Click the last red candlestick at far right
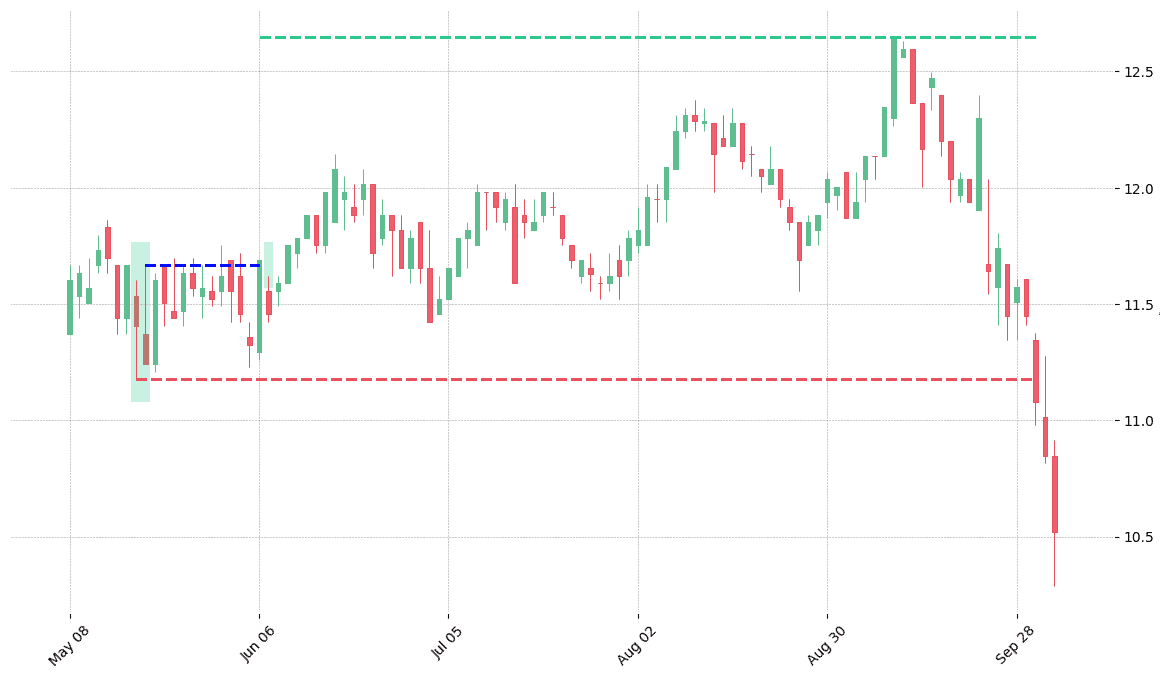1171x679 pixels. click(x=1054, y=494)
